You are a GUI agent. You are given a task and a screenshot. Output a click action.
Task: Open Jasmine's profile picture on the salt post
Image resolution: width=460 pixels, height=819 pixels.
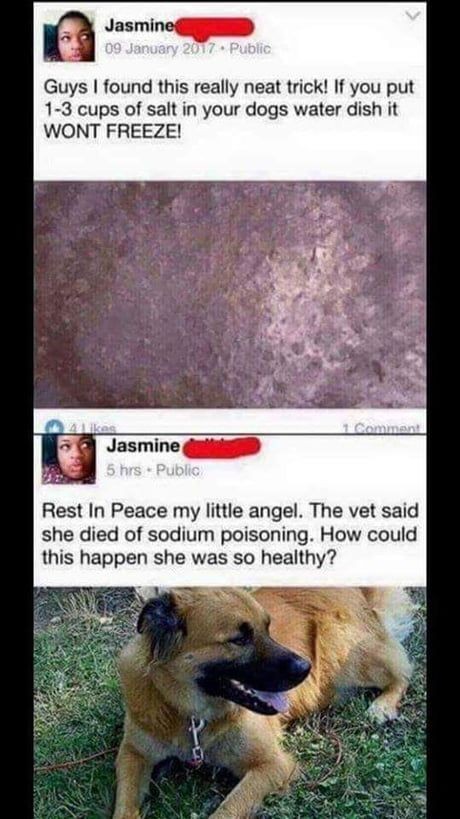tap(69, 36)
